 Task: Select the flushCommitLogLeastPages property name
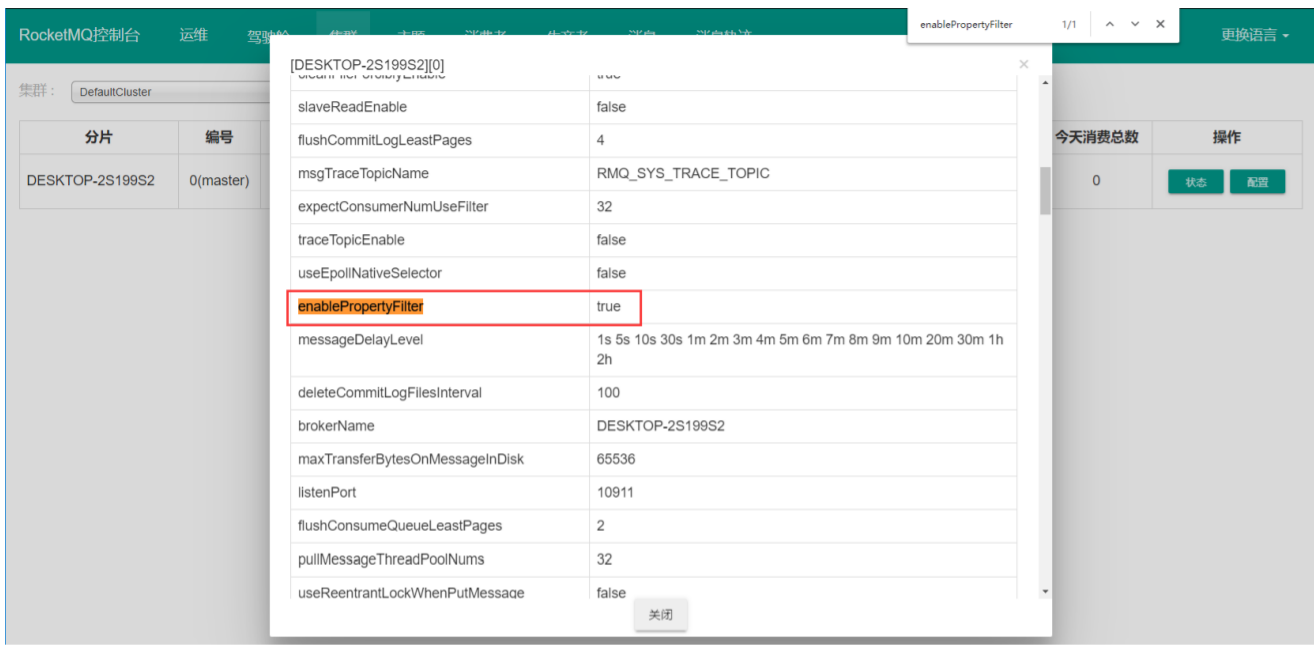tap(385, 140)
